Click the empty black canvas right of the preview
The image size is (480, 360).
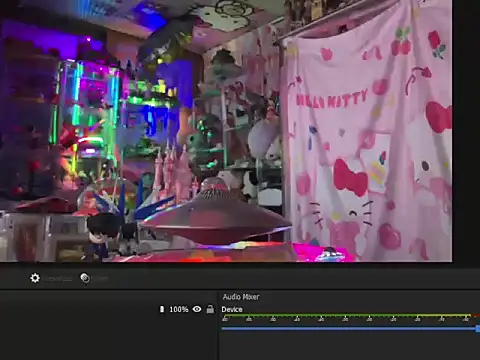[x=466, y=133]
